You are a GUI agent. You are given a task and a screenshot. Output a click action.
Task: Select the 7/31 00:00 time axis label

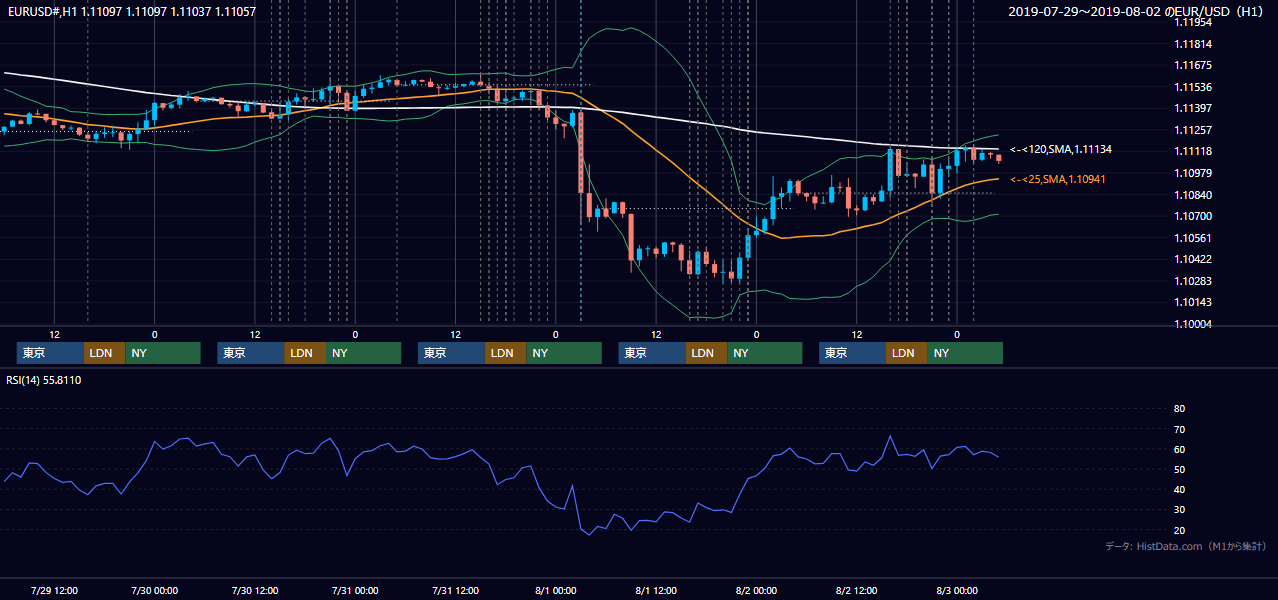pos(355,590)
